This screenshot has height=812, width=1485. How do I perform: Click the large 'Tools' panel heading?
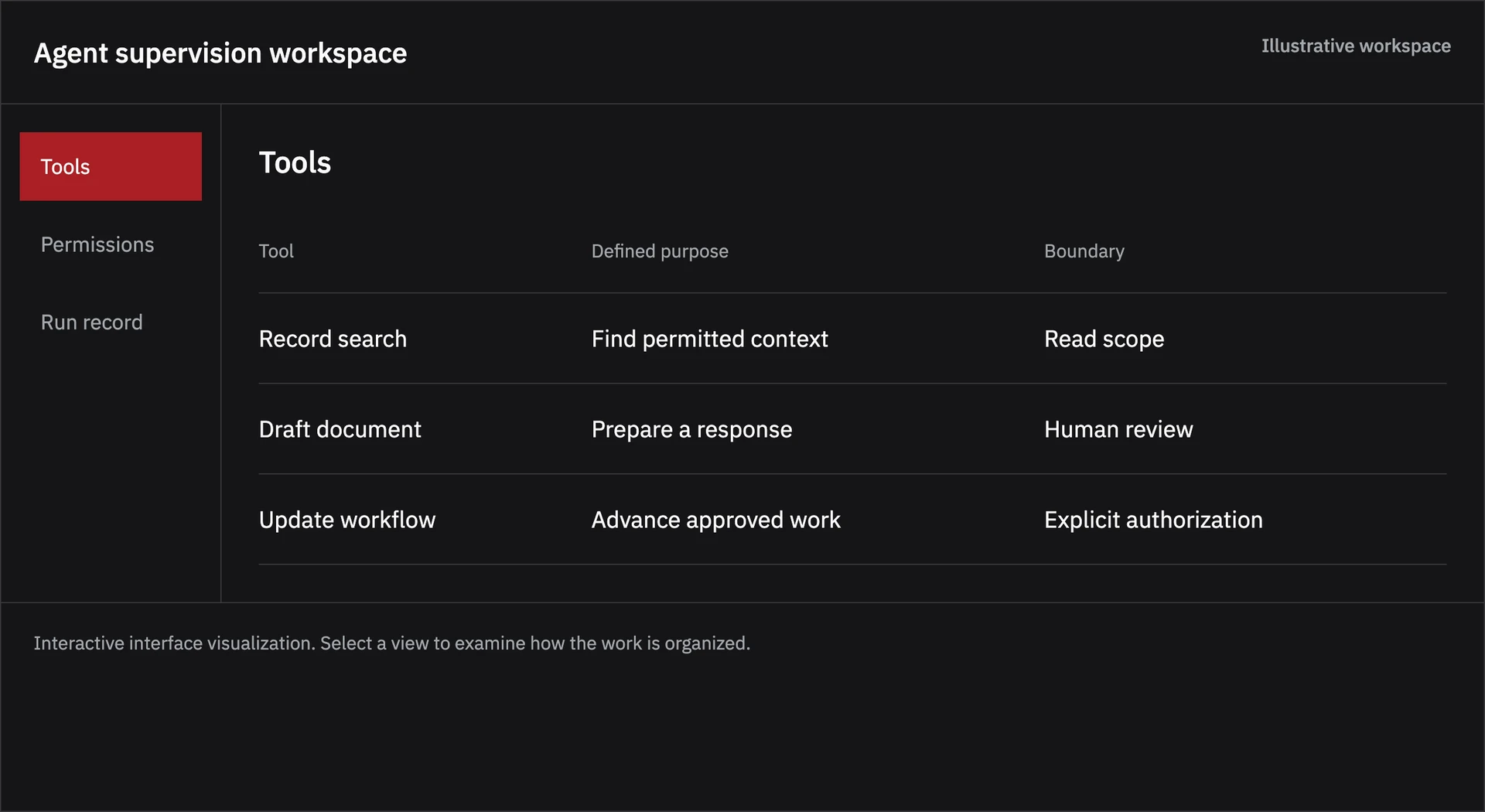coord(295,162)
